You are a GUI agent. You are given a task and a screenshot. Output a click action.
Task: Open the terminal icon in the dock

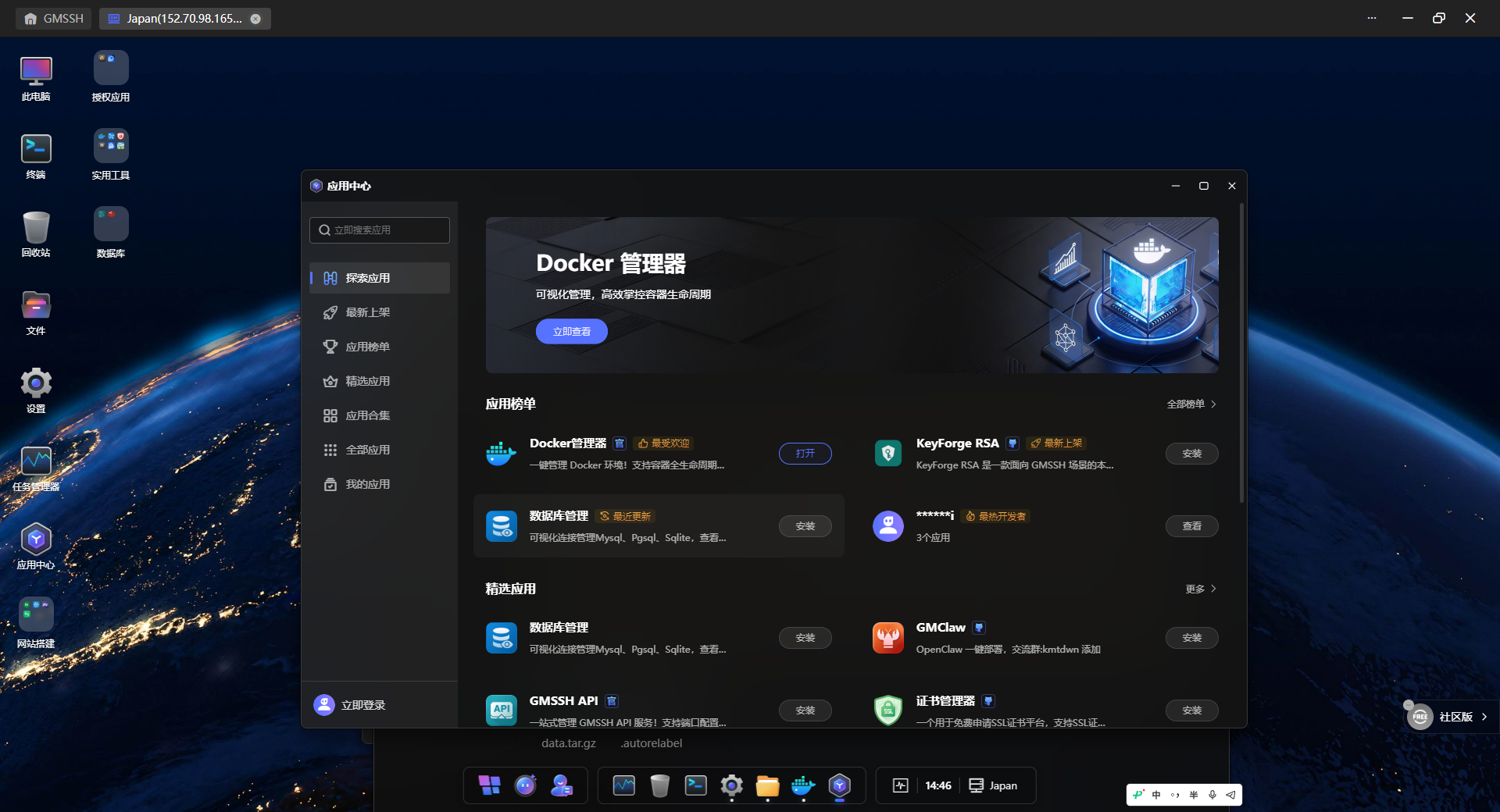[x=696, y=785]
